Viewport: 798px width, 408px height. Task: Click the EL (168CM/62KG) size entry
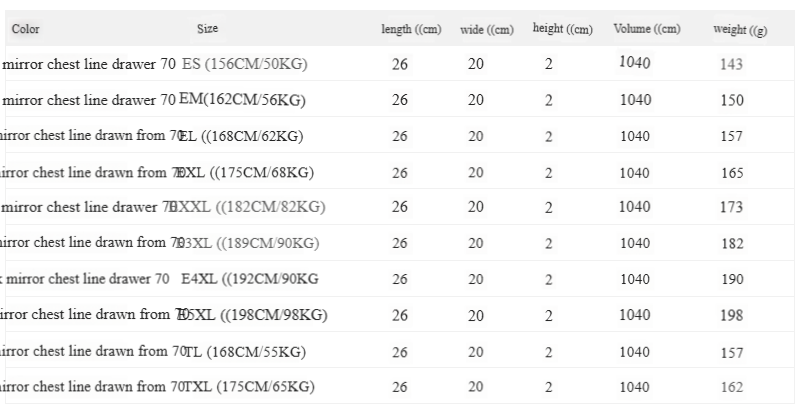(241, 136)
